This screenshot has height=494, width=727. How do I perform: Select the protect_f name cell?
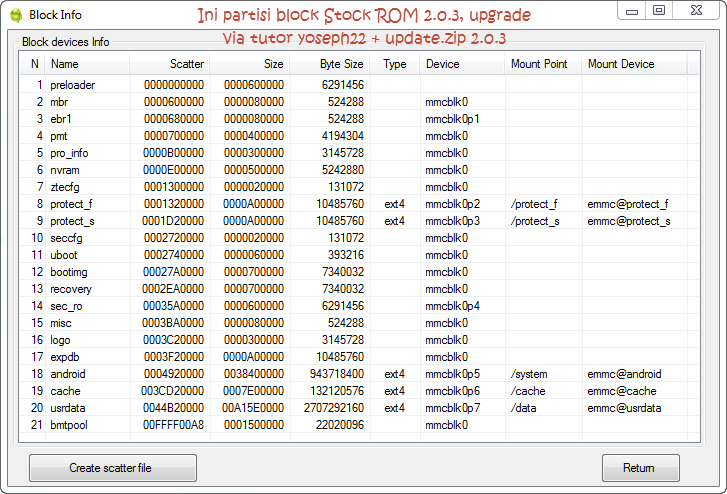click(x=71, y=204)
